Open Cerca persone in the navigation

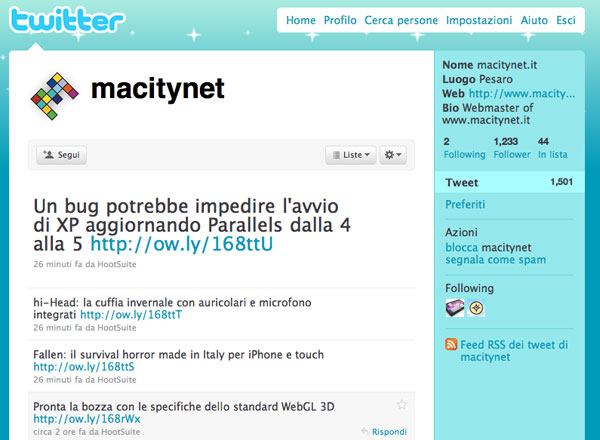pyautogui.click(x=401, y=20)
